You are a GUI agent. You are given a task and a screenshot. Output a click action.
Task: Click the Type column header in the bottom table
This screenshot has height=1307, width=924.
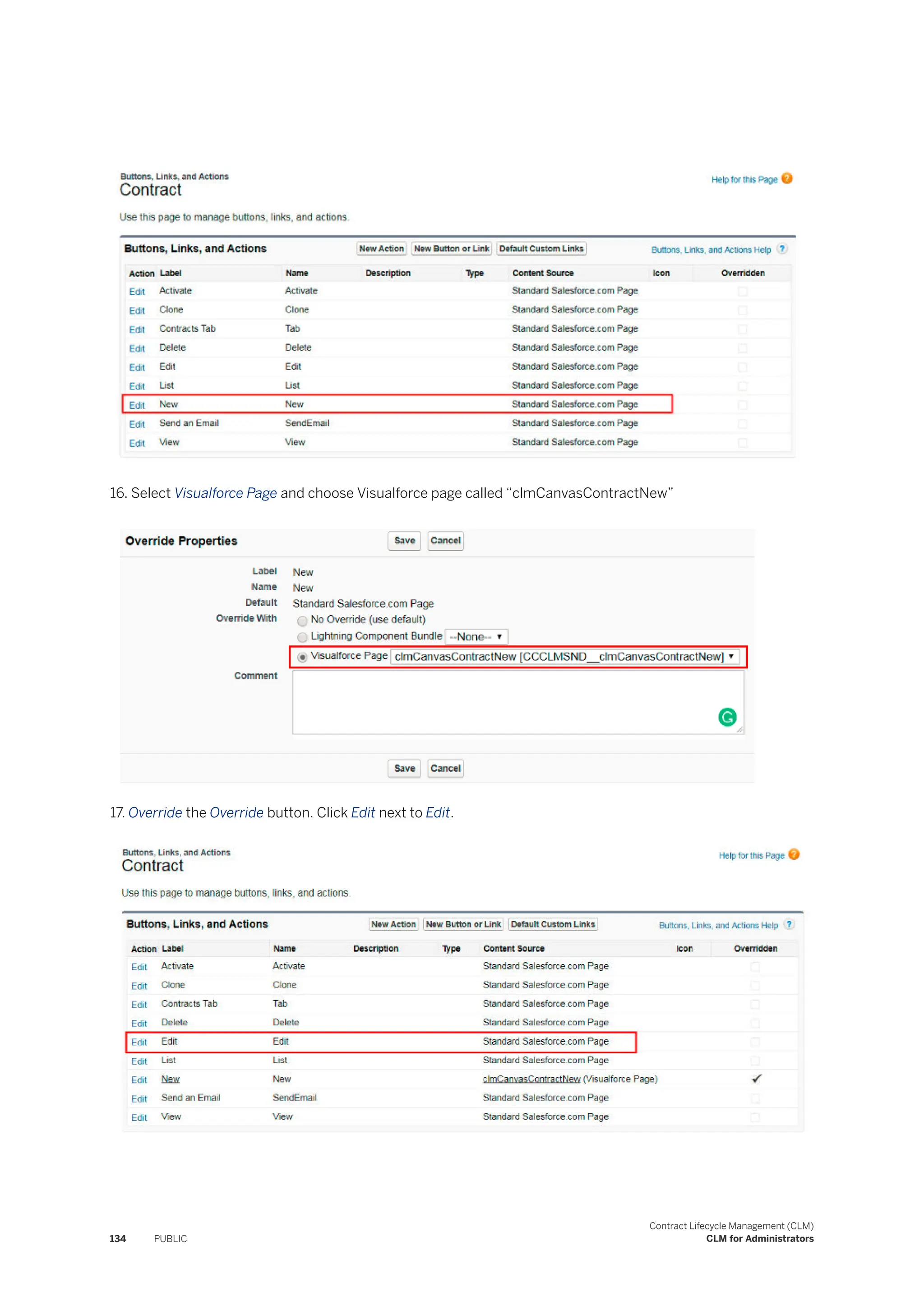click(x=451, y=948)
